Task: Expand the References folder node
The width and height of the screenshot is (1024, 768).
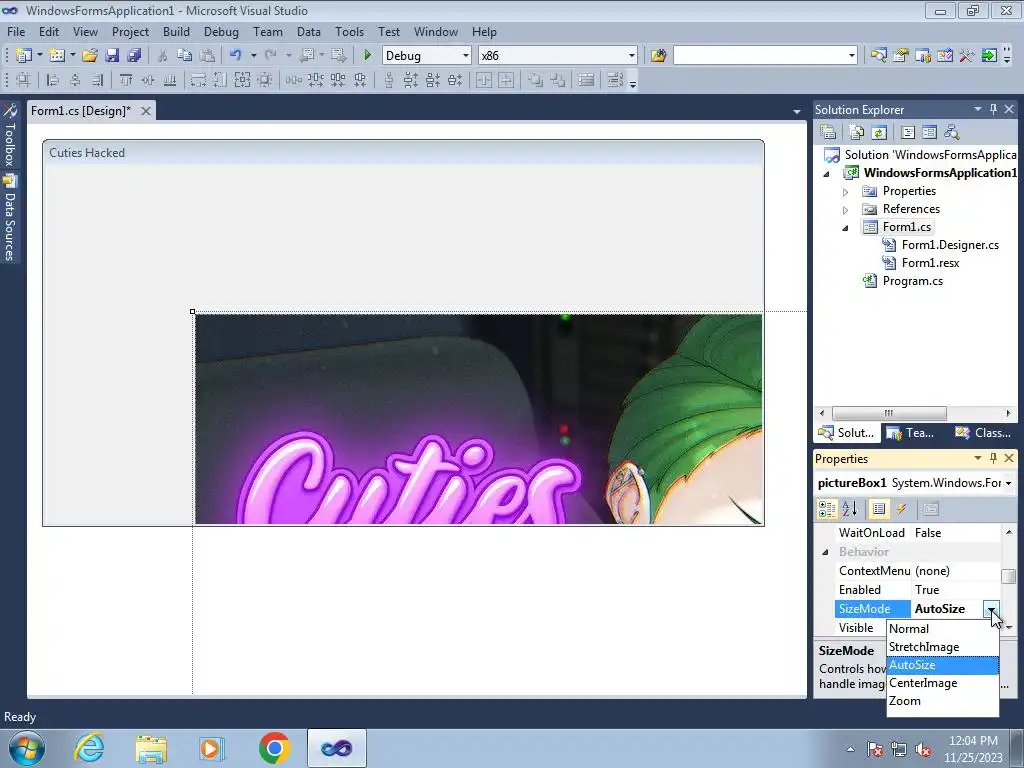Action: [x=845, y=210]
